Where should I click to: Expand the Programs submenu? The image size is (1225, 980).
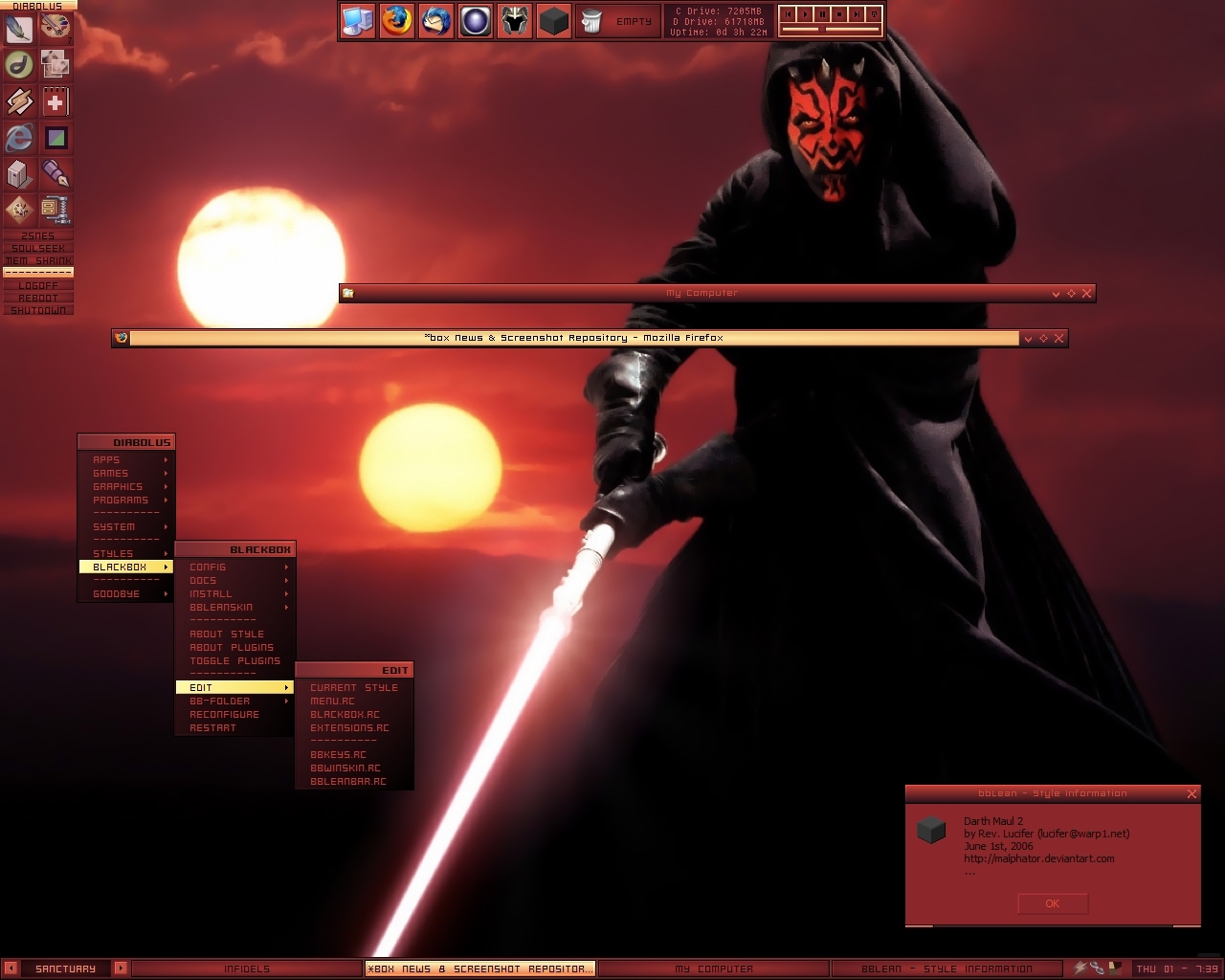pyautogui.click(x=126, y=500)
